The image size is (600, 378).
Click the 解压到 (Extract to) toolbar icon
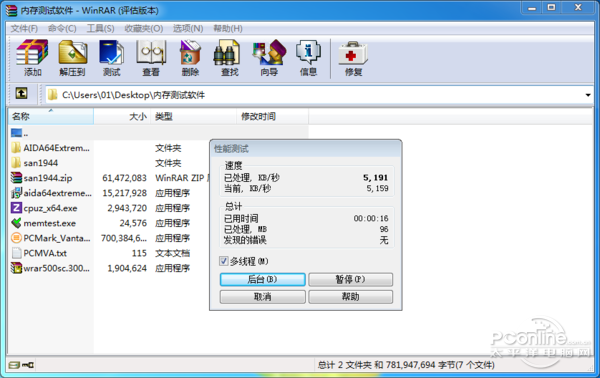pos(72,58)
